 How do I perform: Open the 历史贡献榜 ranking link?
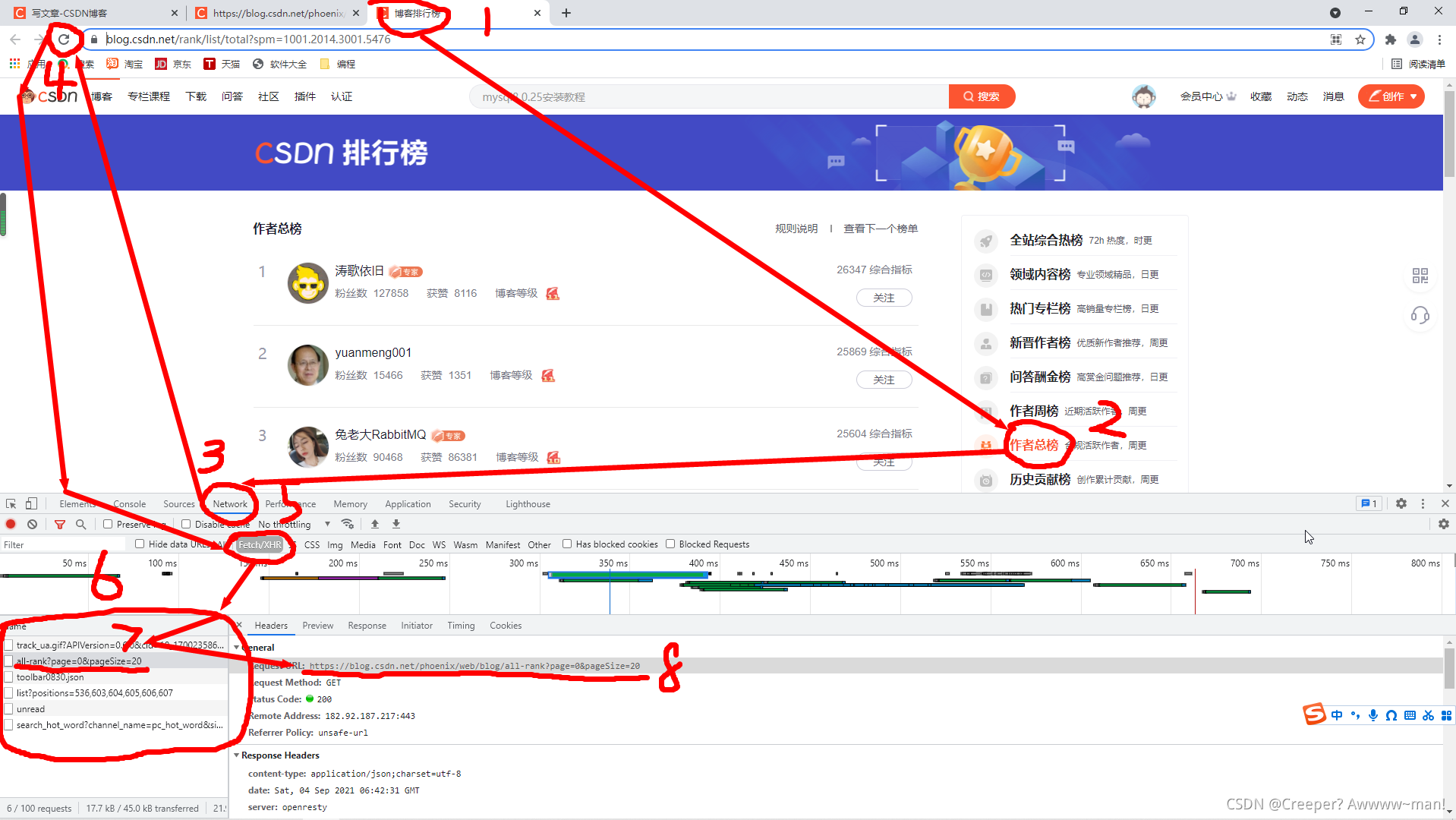pyautogui.click(x=1040, y=479)
